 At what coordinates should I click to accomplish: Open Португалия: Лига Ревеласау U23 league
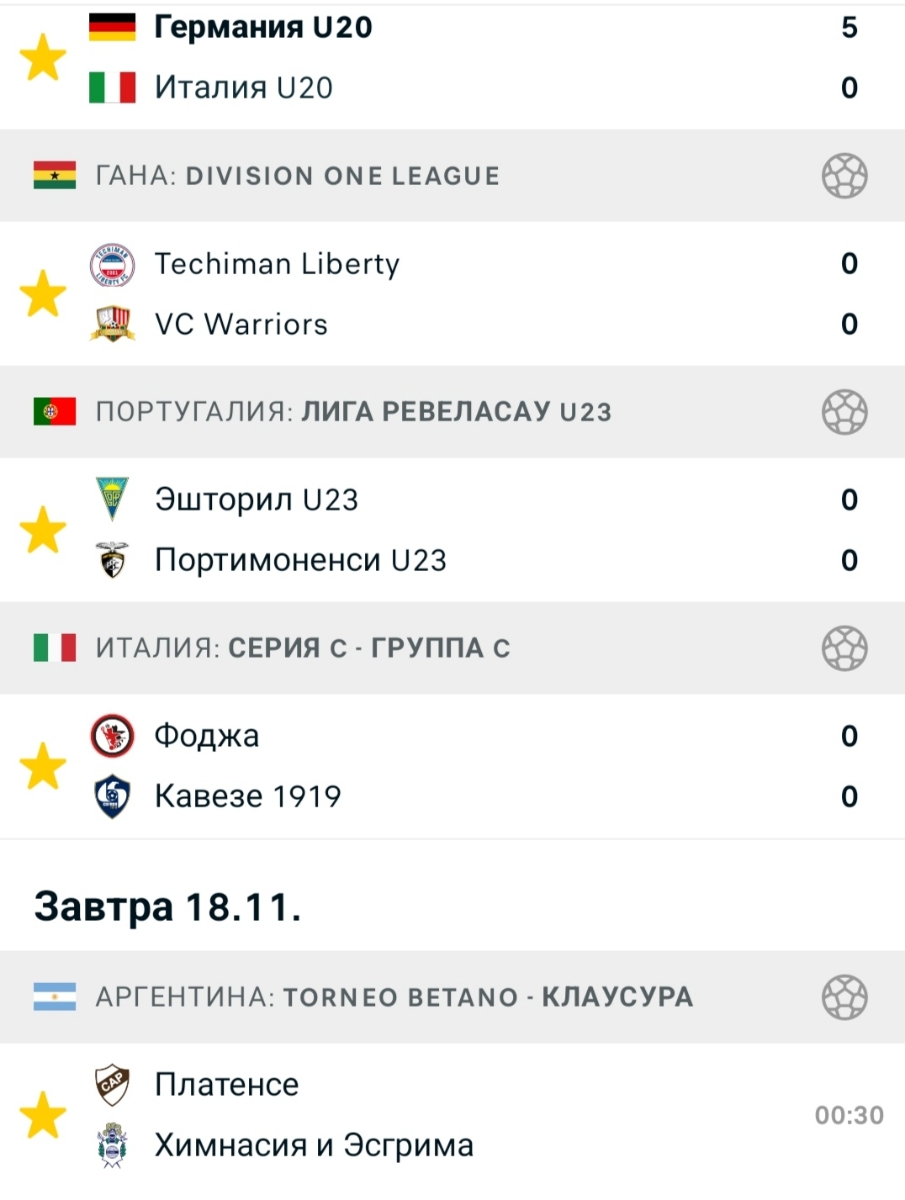pos(353,412)
